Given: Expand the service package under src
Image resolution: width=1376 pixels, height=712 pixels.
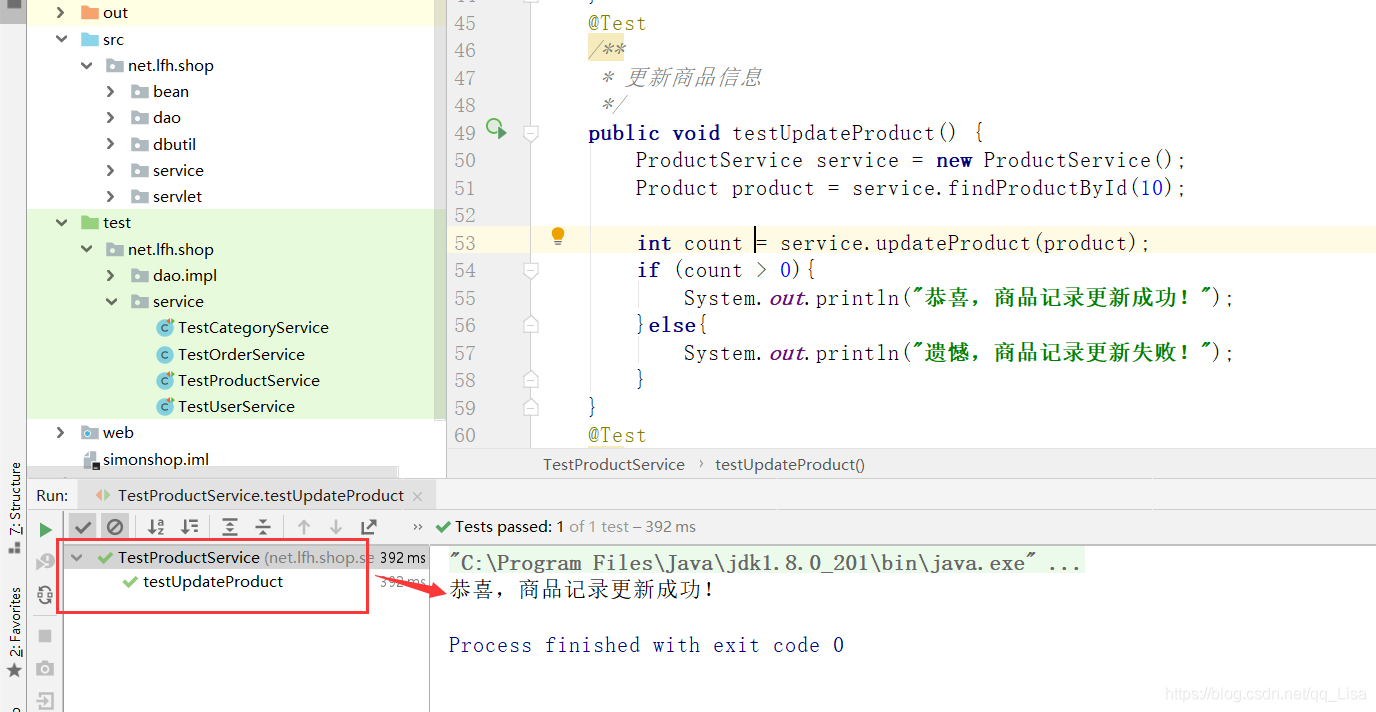Looking at the screenshot, I should coord(111,170).
